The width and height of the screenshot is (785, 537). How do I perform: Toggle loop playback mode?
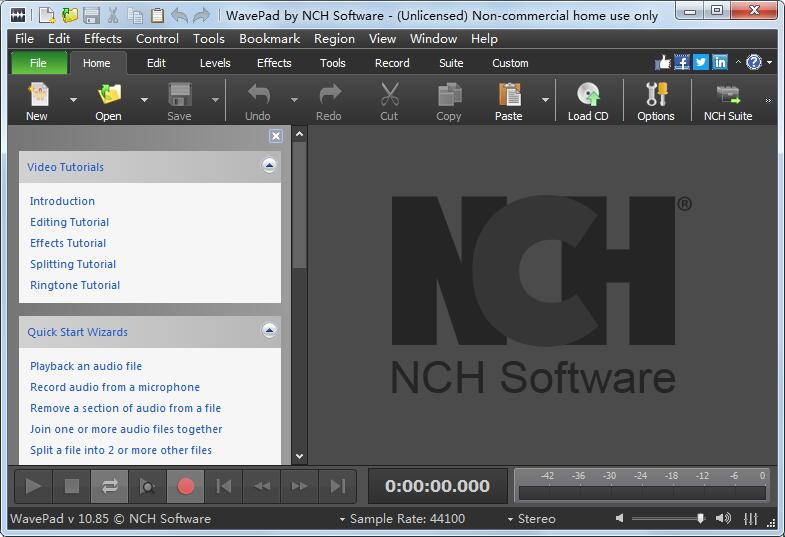pos(109,486)
